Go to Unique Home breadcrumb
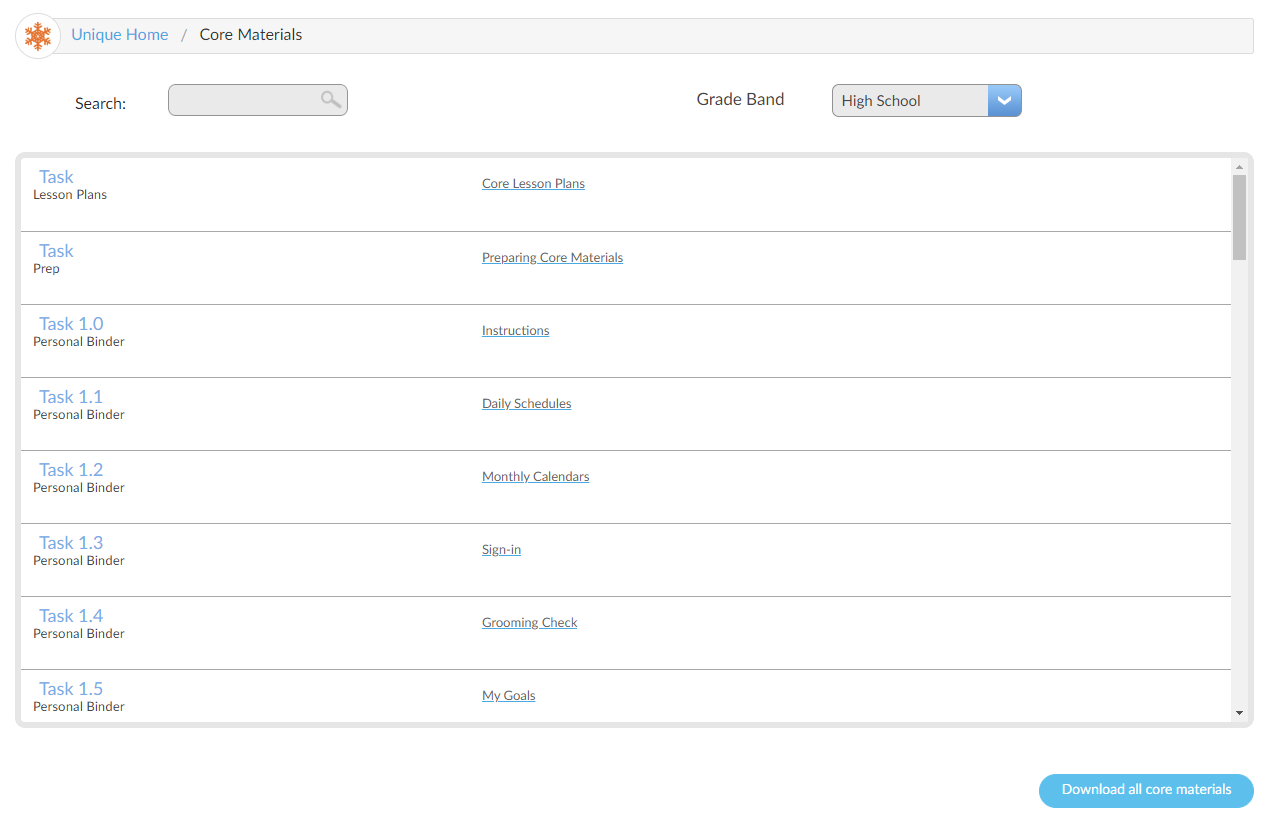The image size is (1263, 828). (120, 35)
